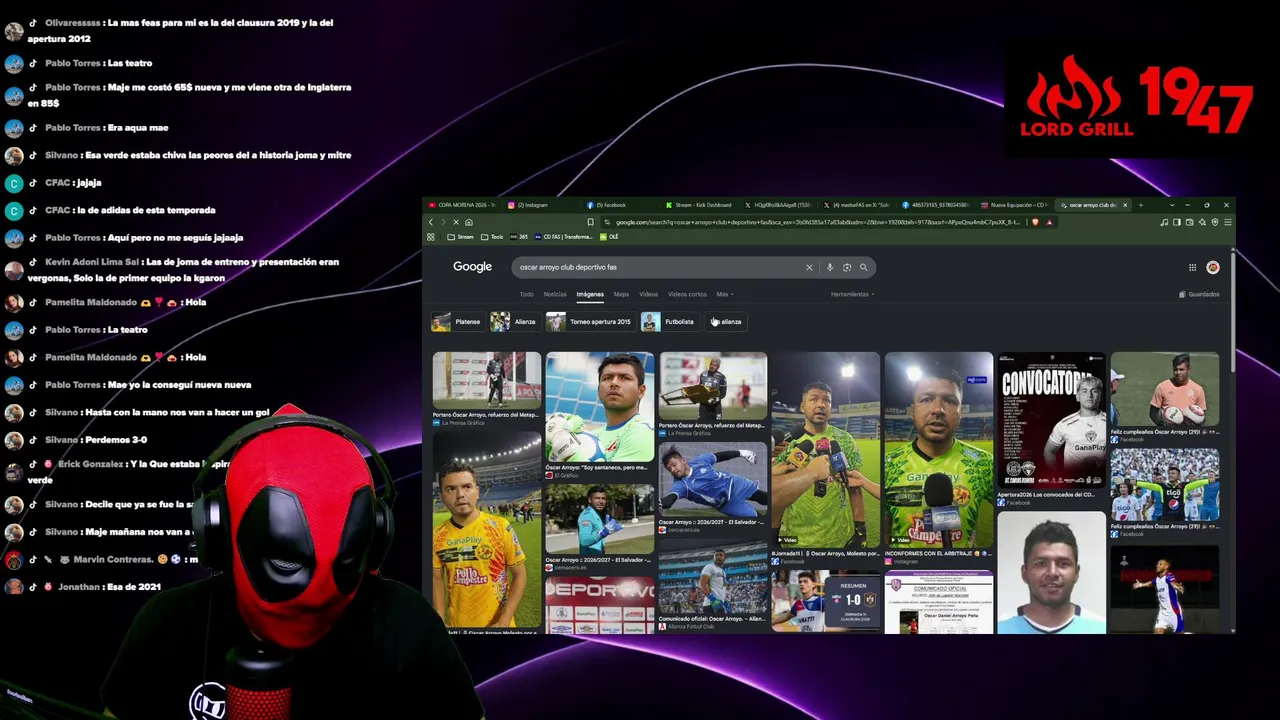Go to the Google logo homepage
Image resolution: width=1280 pixels, height=720 pixels.
(x=472, y=267)
